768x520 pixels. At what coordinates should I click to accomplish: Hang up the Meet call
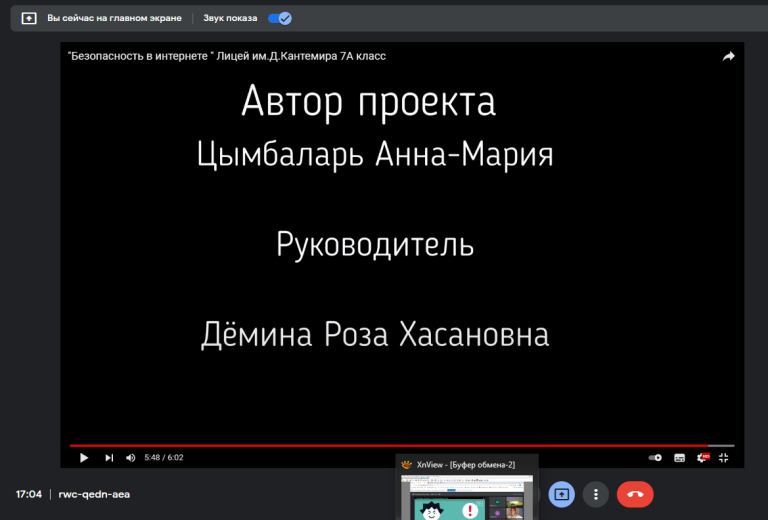click(x=635, y=495)
